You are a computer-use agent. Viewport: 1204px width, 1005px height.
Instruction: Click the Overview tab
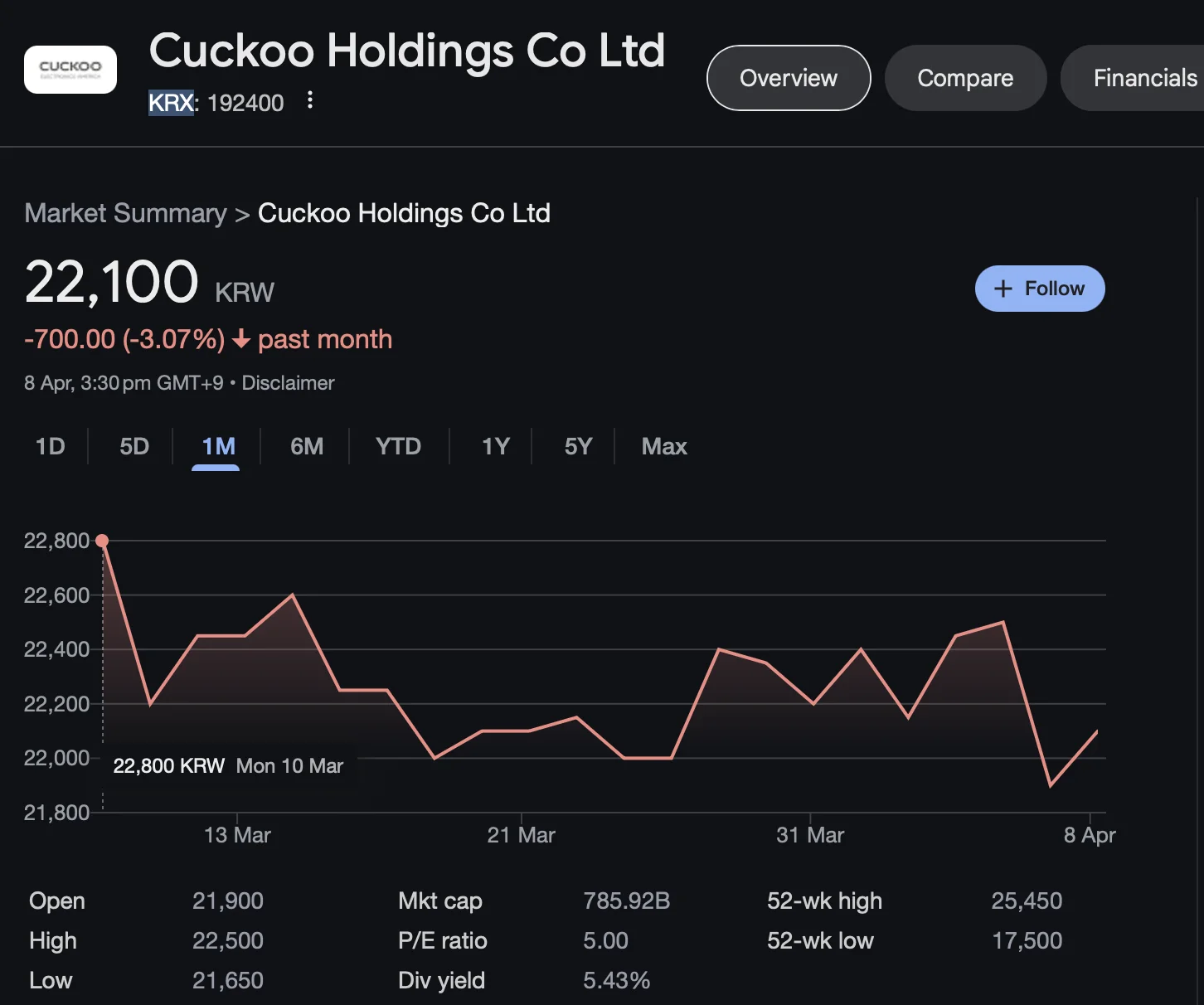pyautogui.click(x=789, y=78)
